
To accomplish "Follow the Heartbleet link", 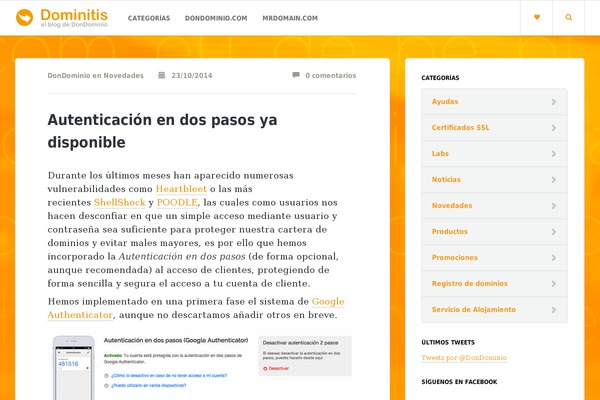I will coord(181,189).
